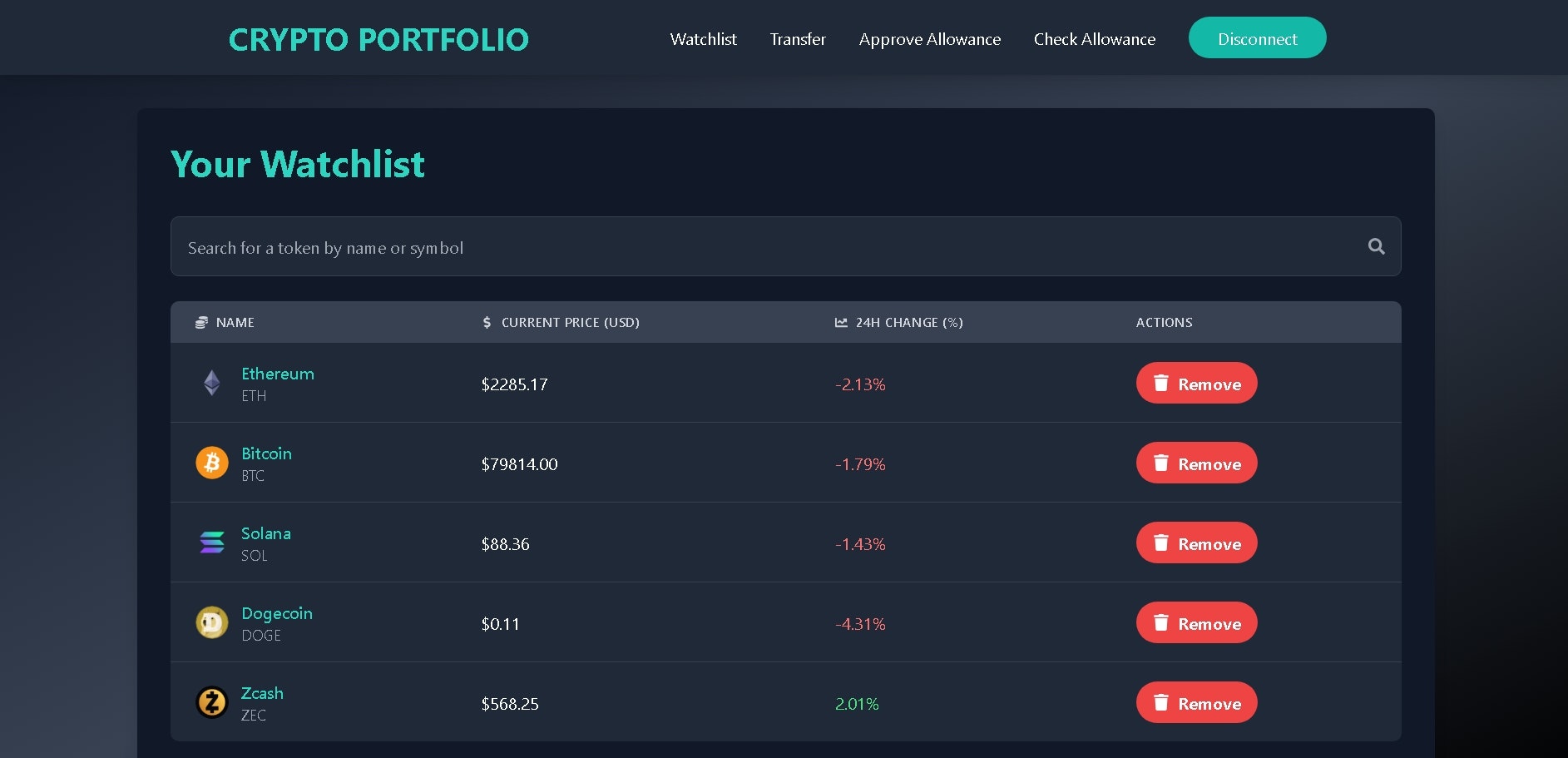Viewport: 1568px width, 758px height.
Task: Open the Transfer nav item
Action: tap(798, 39)
